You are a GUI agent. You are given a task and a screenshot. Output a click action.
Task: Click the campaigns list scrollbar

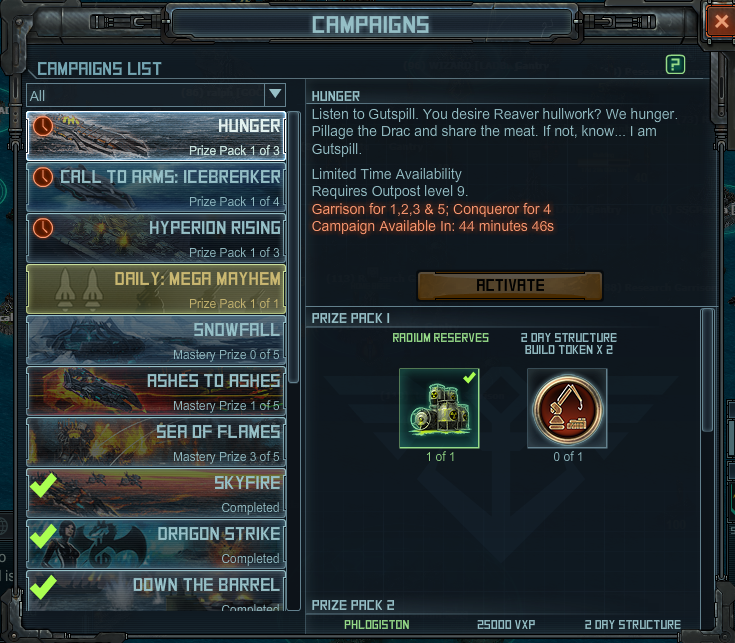[294, 247]
